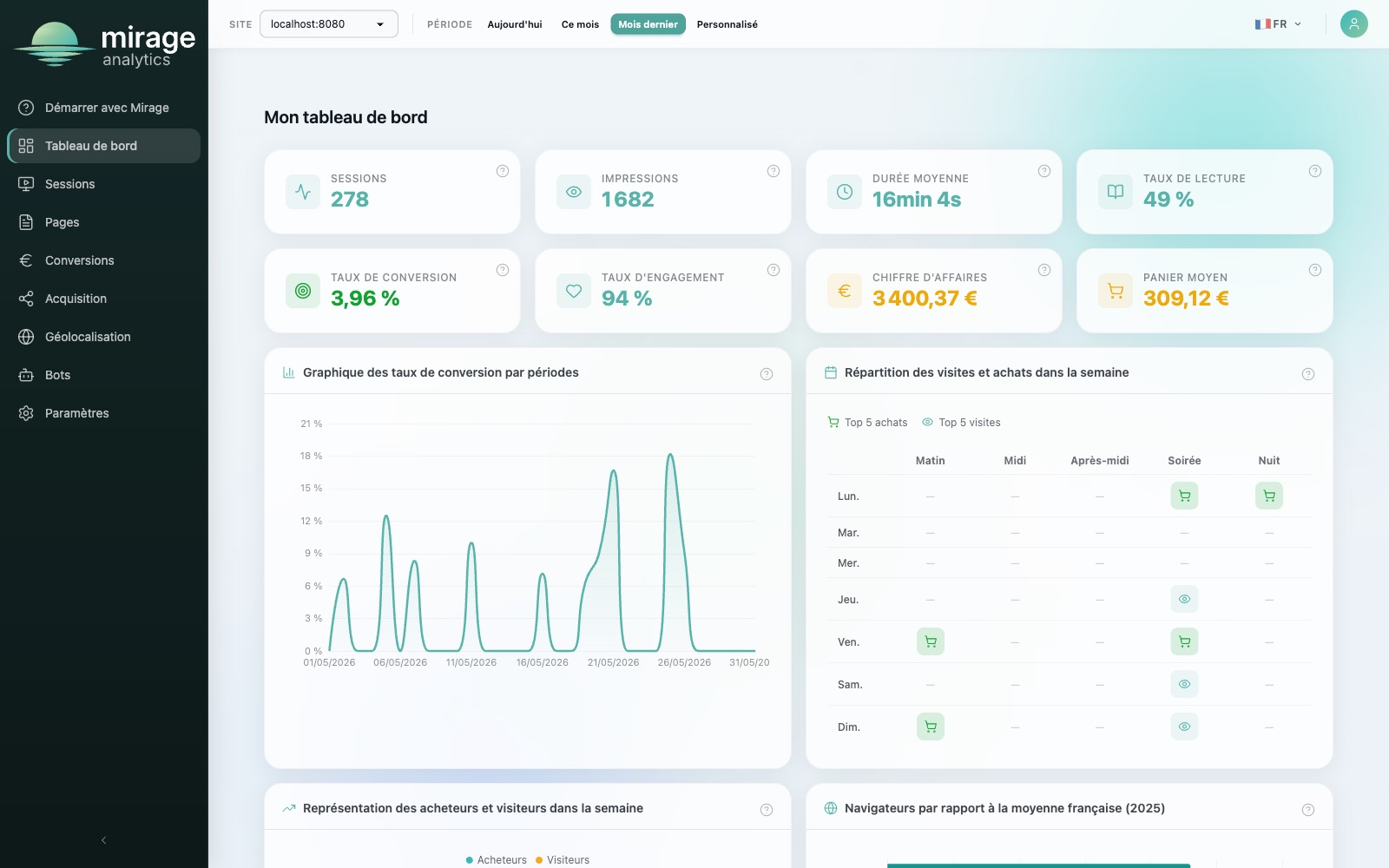Click the Durée moyenne clock icon
The height and width of the screenshot is (868, 1389).
[845, 192]
